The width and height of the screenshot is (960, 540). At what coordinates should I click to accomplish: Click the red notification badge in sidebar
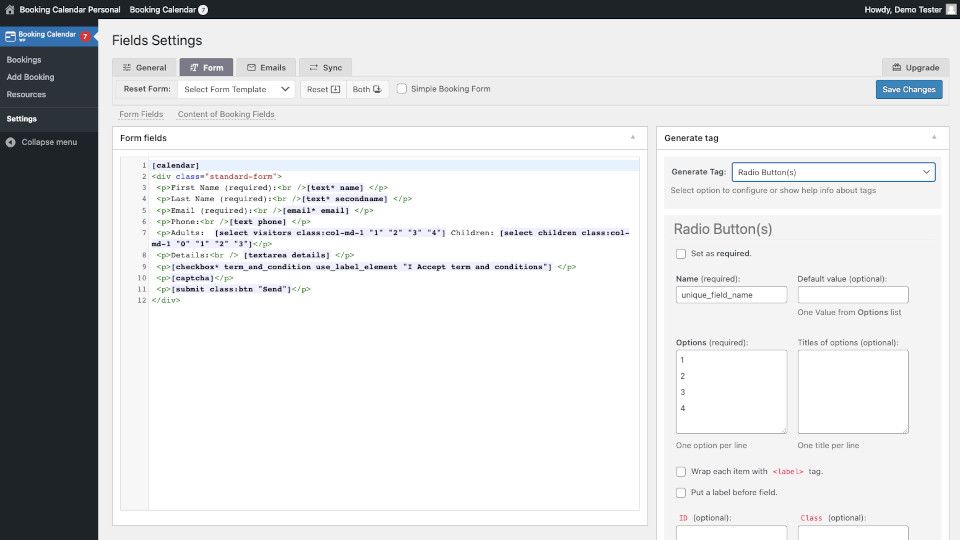pyautogui.click(x=85, y=37)
